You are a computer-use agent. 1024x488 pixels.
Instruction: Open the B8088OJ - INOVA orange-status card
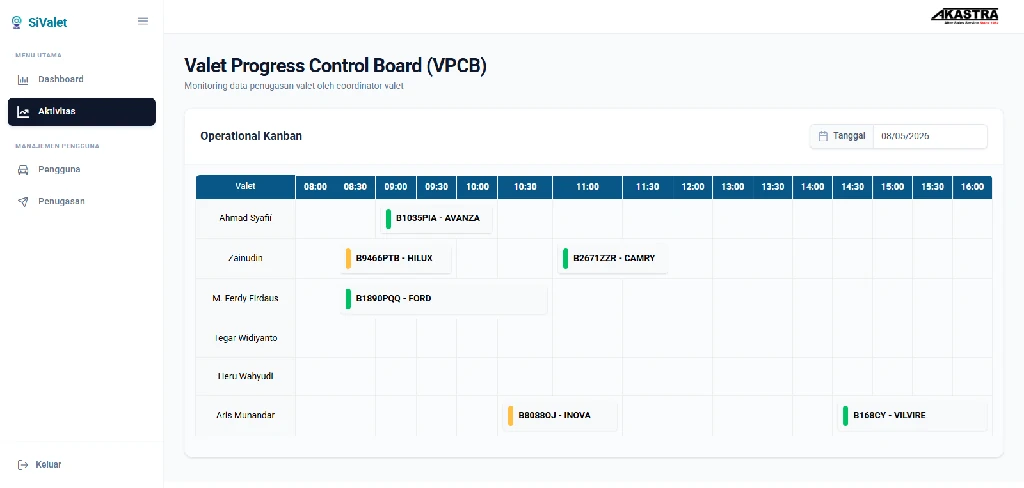tap(560, 416)
